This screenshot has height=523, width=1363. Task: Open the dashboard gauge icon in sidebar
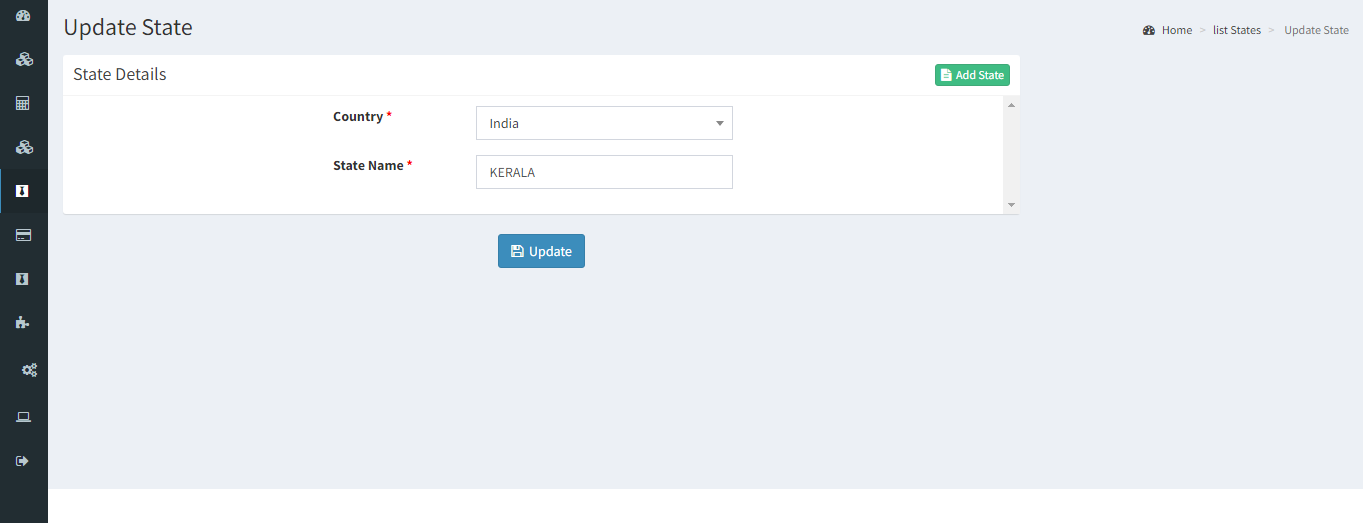(23, 16)
